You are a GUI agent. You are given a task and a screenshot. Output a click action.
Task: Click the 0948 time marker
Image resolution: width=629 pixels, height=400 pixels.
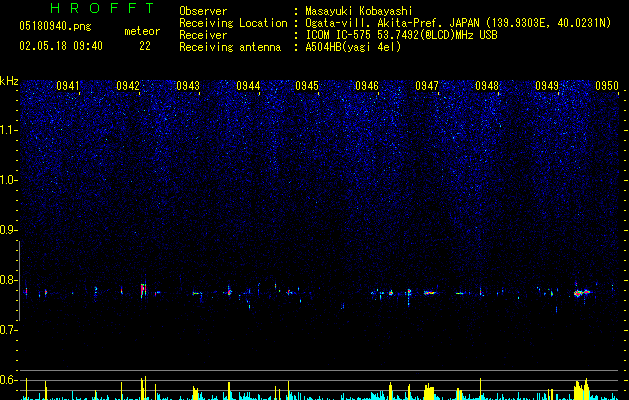(x=487, y=86)
